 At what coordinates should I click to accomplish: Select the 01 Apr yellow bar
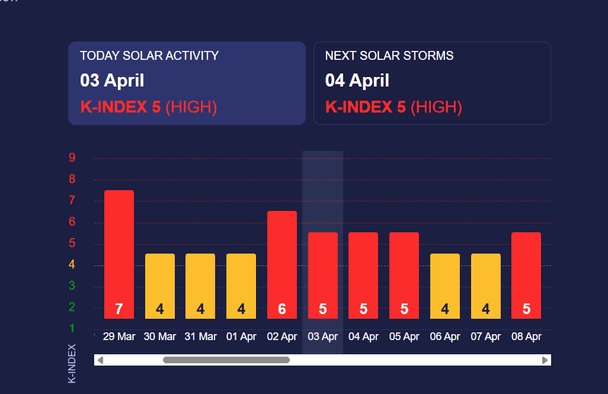pyautogui.click(x=241, y=286)
